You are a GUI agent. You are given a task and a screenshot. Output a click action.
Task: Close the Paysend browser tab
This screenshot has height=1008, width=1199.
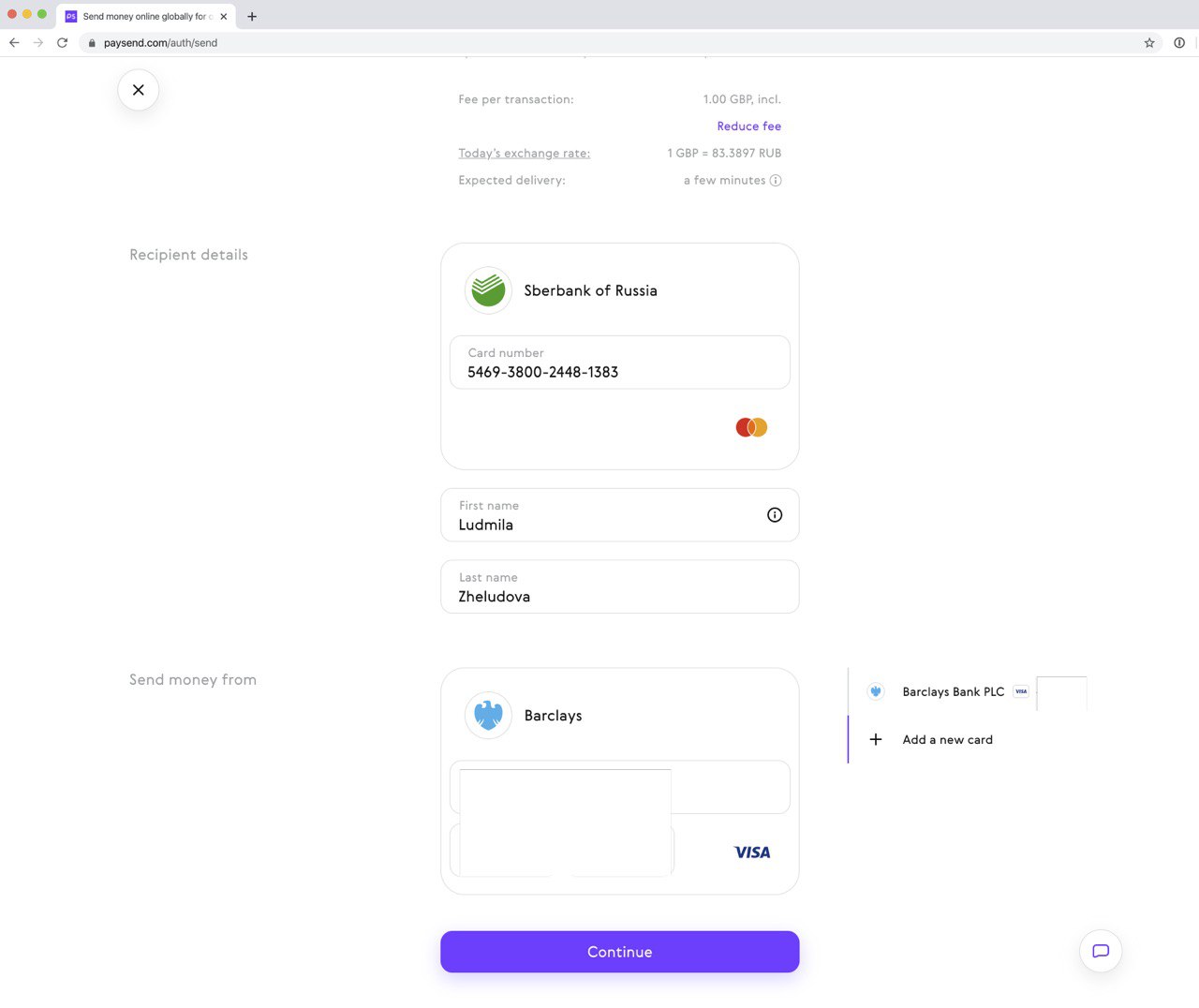[224, 17]
